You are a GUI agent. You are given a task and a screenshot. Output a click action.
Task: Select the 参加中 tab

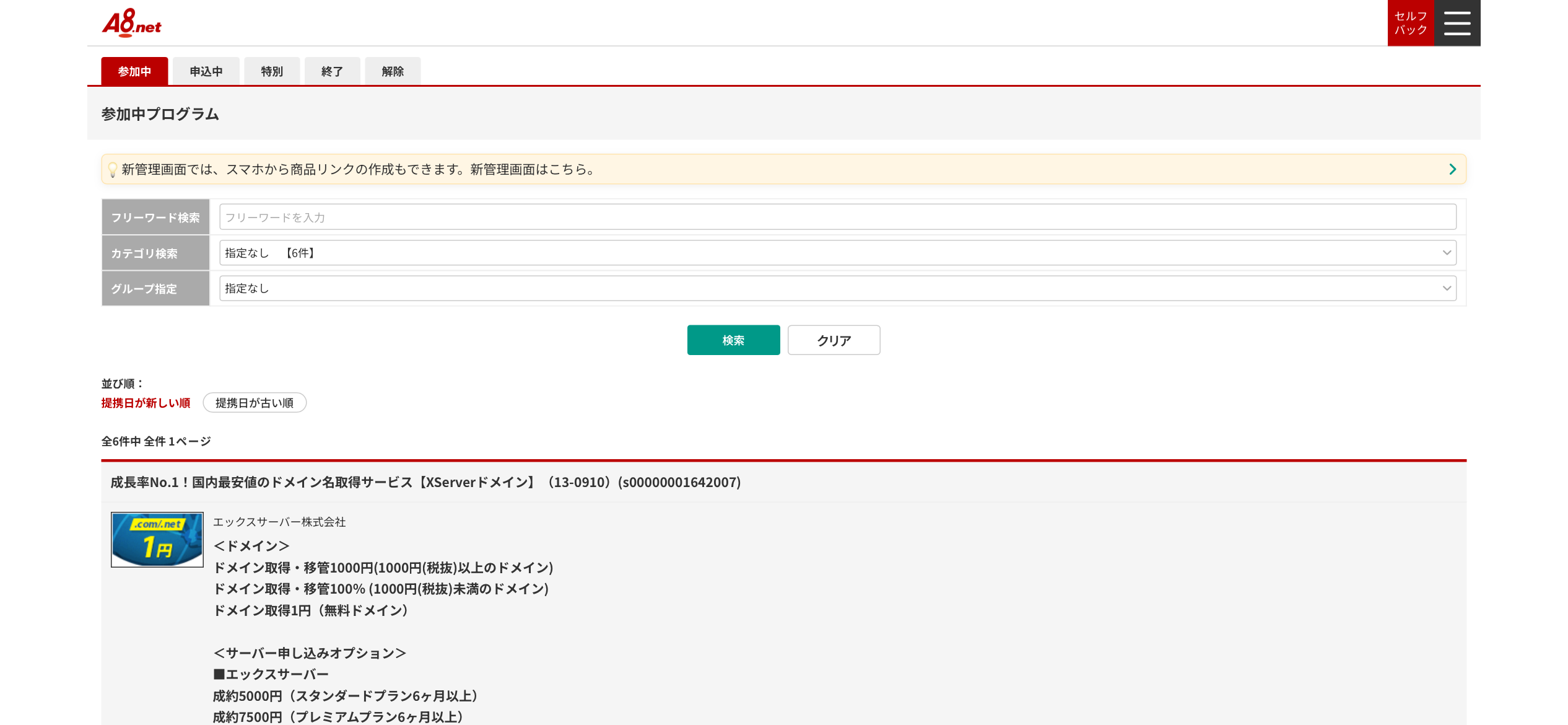pos(134,71)
